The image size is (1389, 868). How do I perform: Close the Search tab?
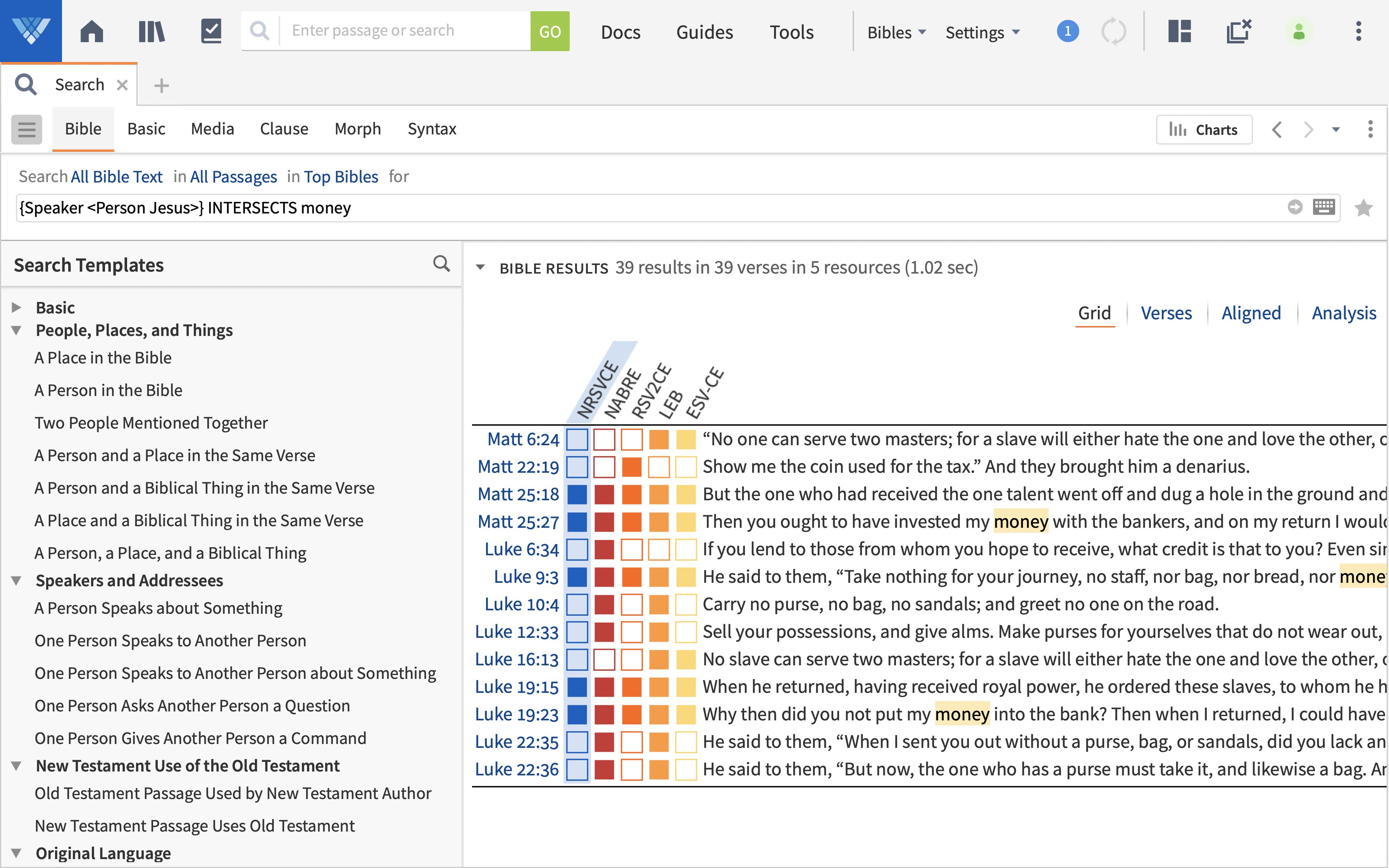click(122, 85)
